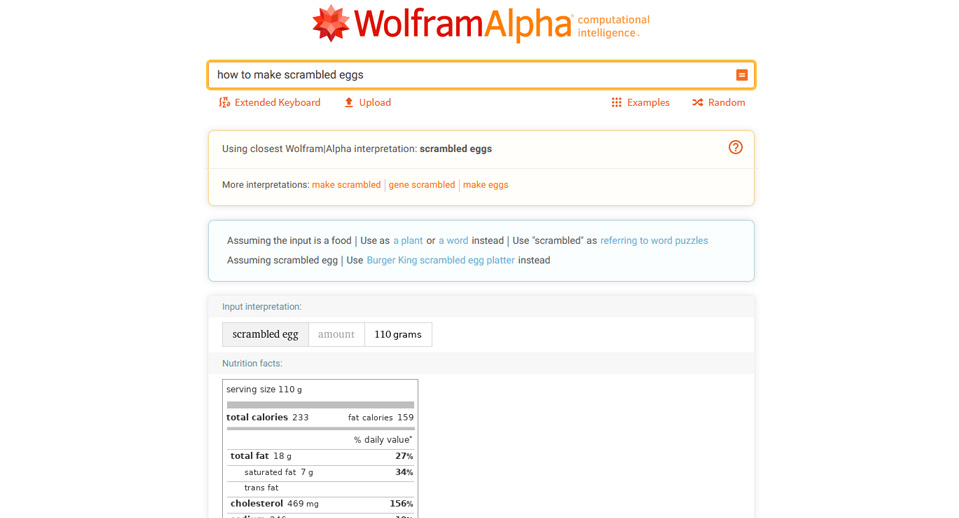Click the "WolframAlpha" wordmark text
The height and width of the screenshot is (518, 959).
463,24
